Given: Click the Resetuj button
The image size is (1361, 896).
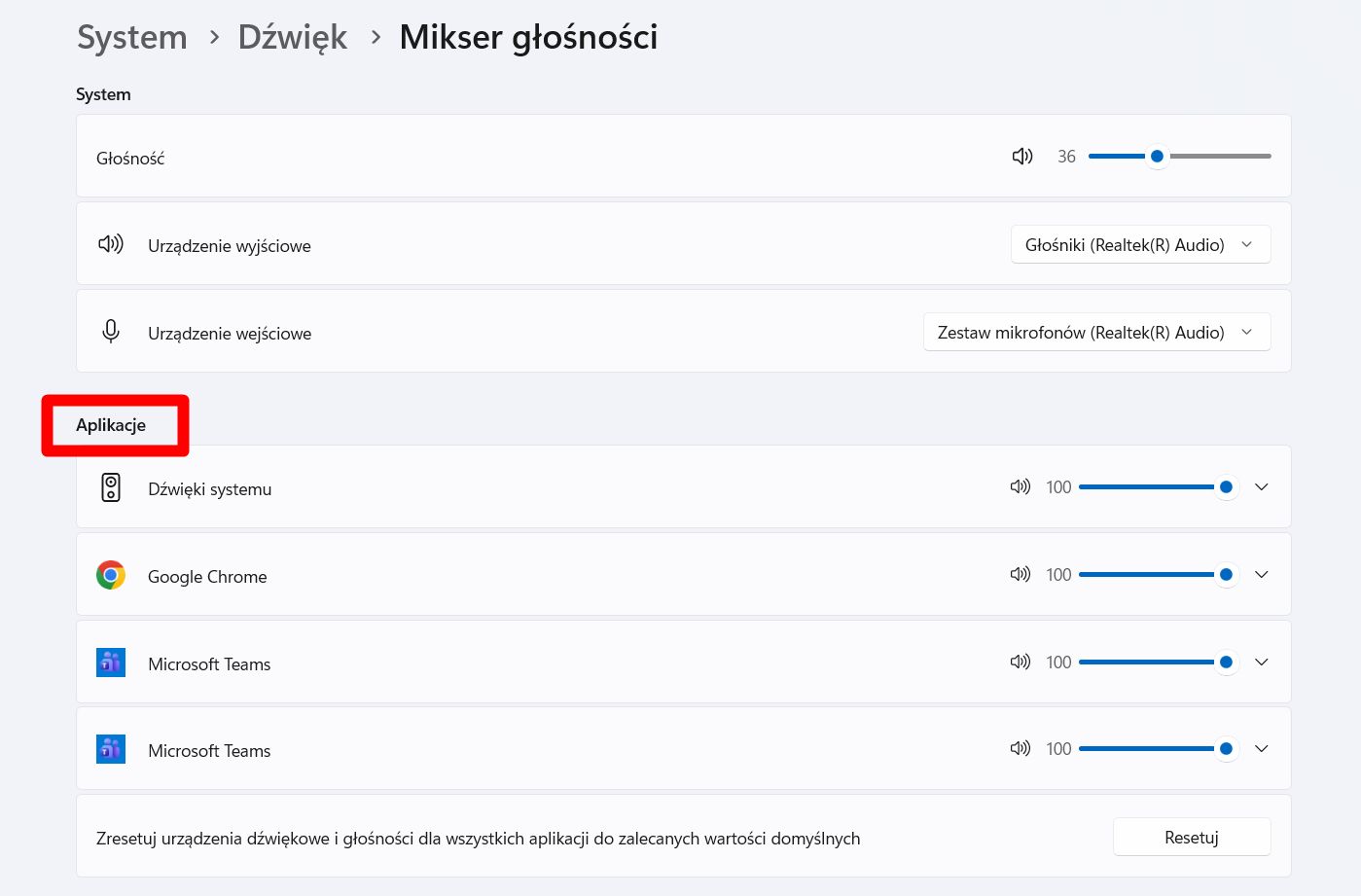Looking at the screenshot, I should click(x=1192, y=838).
